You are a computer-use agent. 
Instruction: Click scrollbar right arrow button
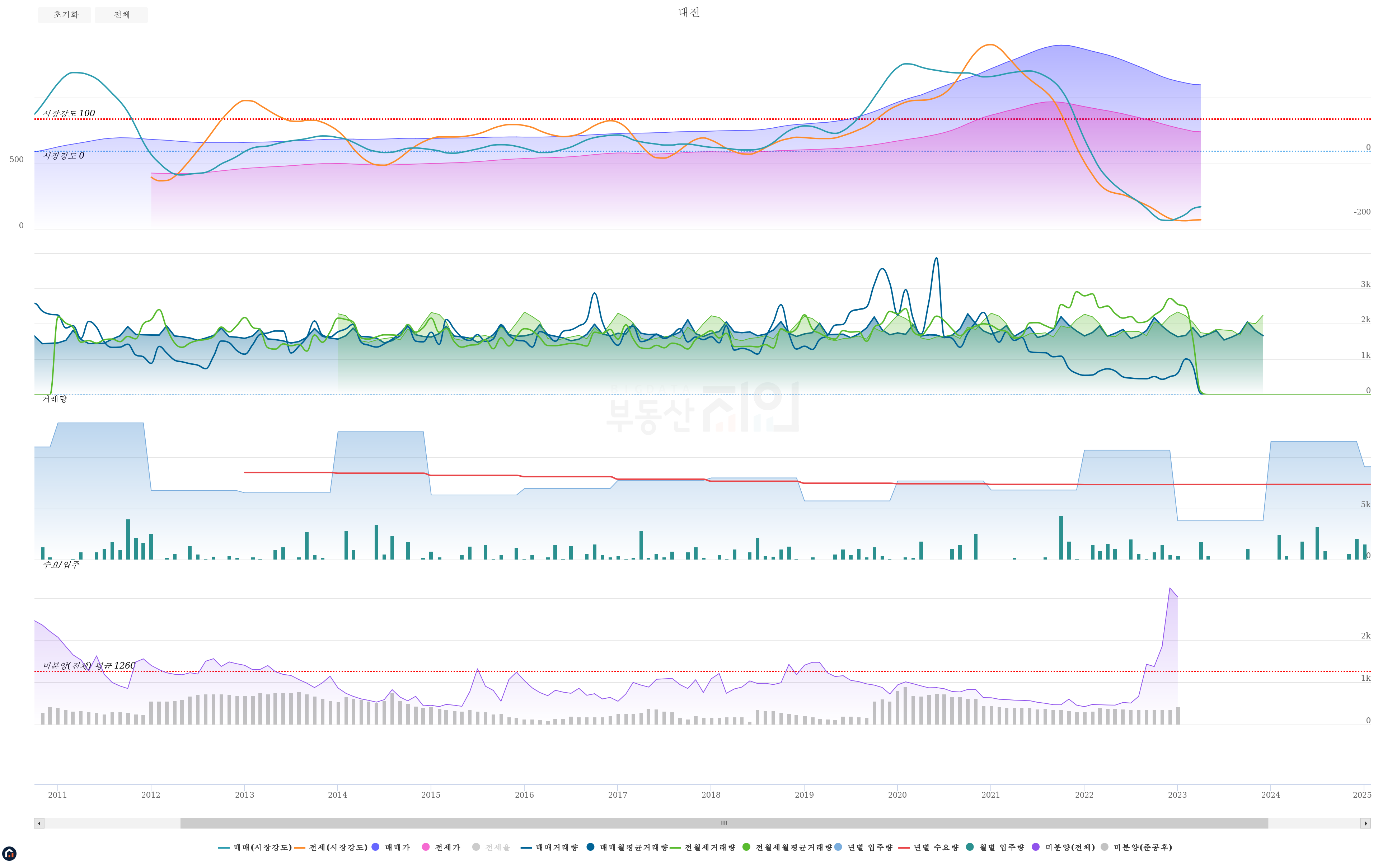[x=1365, y=824]
